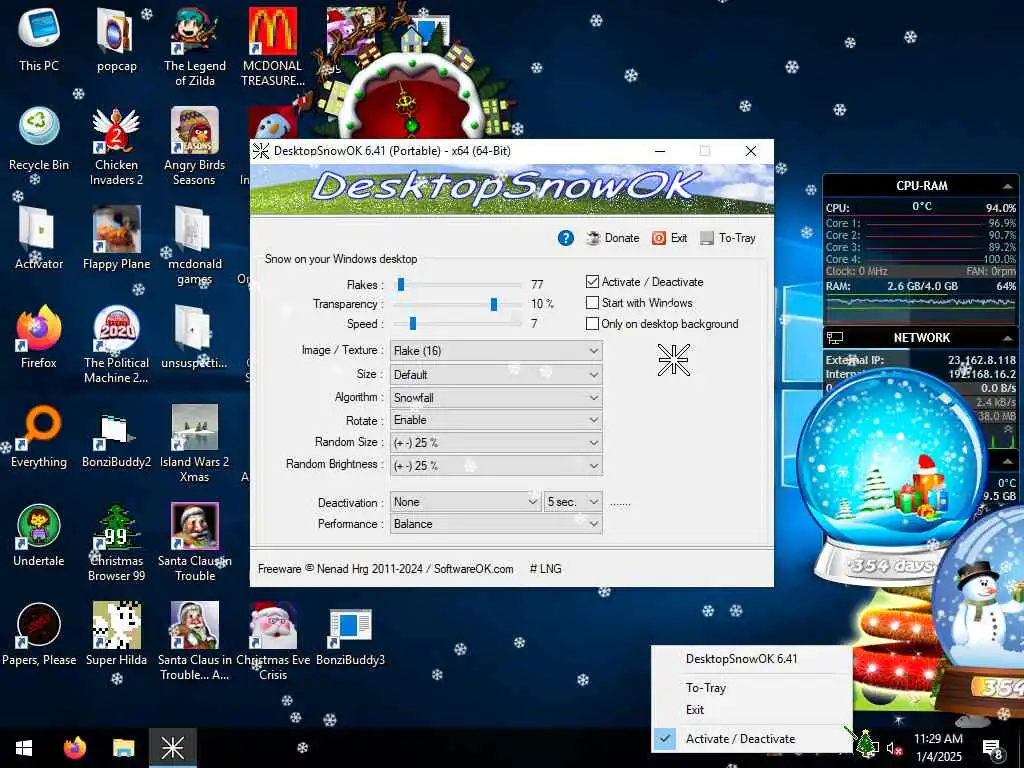Click the Speed slider handle
This screenshot has height=768, width=1024.
pyautogui.click(x=413, y=324)
